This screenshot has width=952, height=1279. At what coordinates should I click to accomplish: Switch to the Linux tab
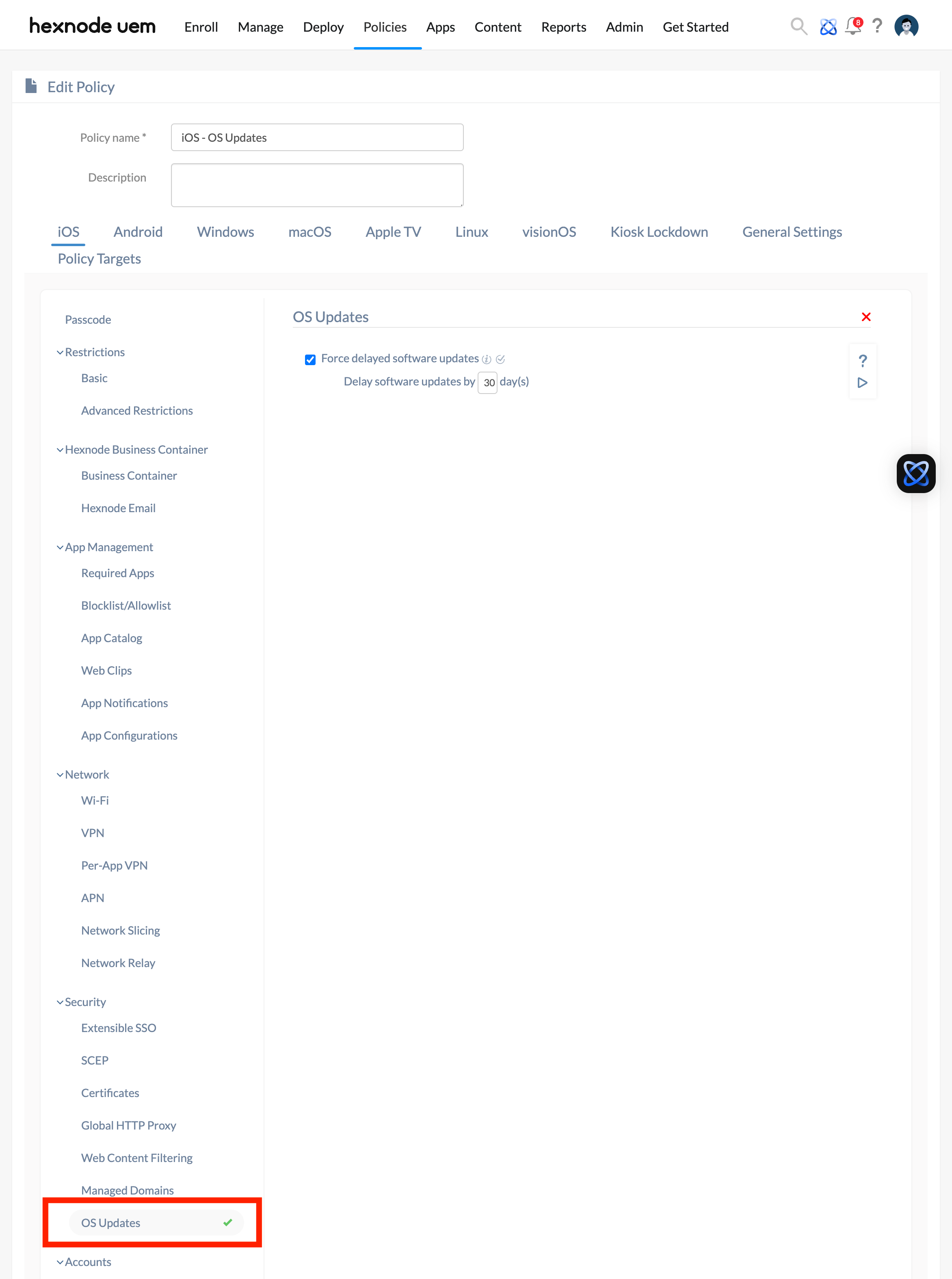point(472,232)
